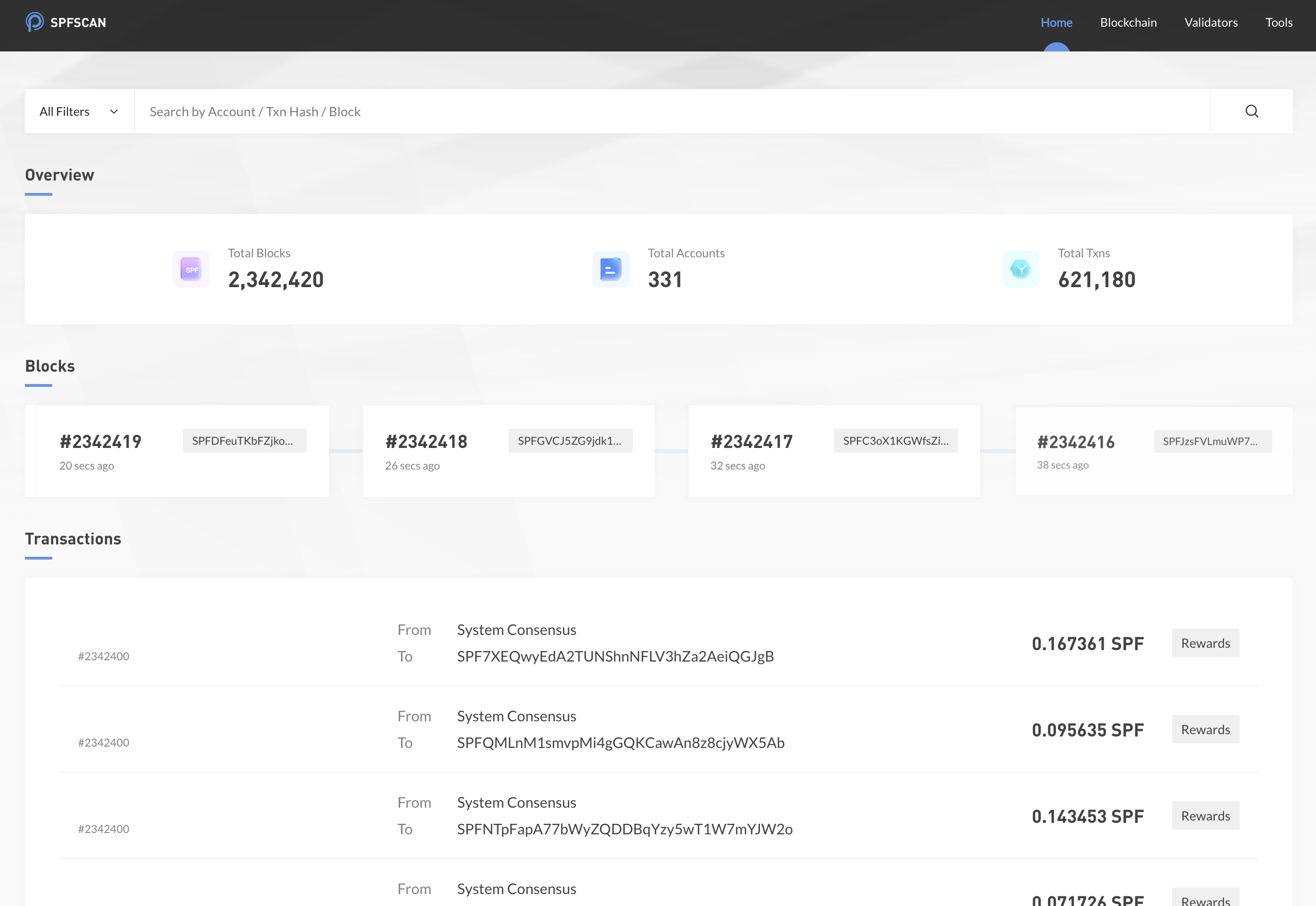Click the blue Total Accounts document icon
Screen dimensions: 1316x906
pyautogui.click(x=611, y=269)
